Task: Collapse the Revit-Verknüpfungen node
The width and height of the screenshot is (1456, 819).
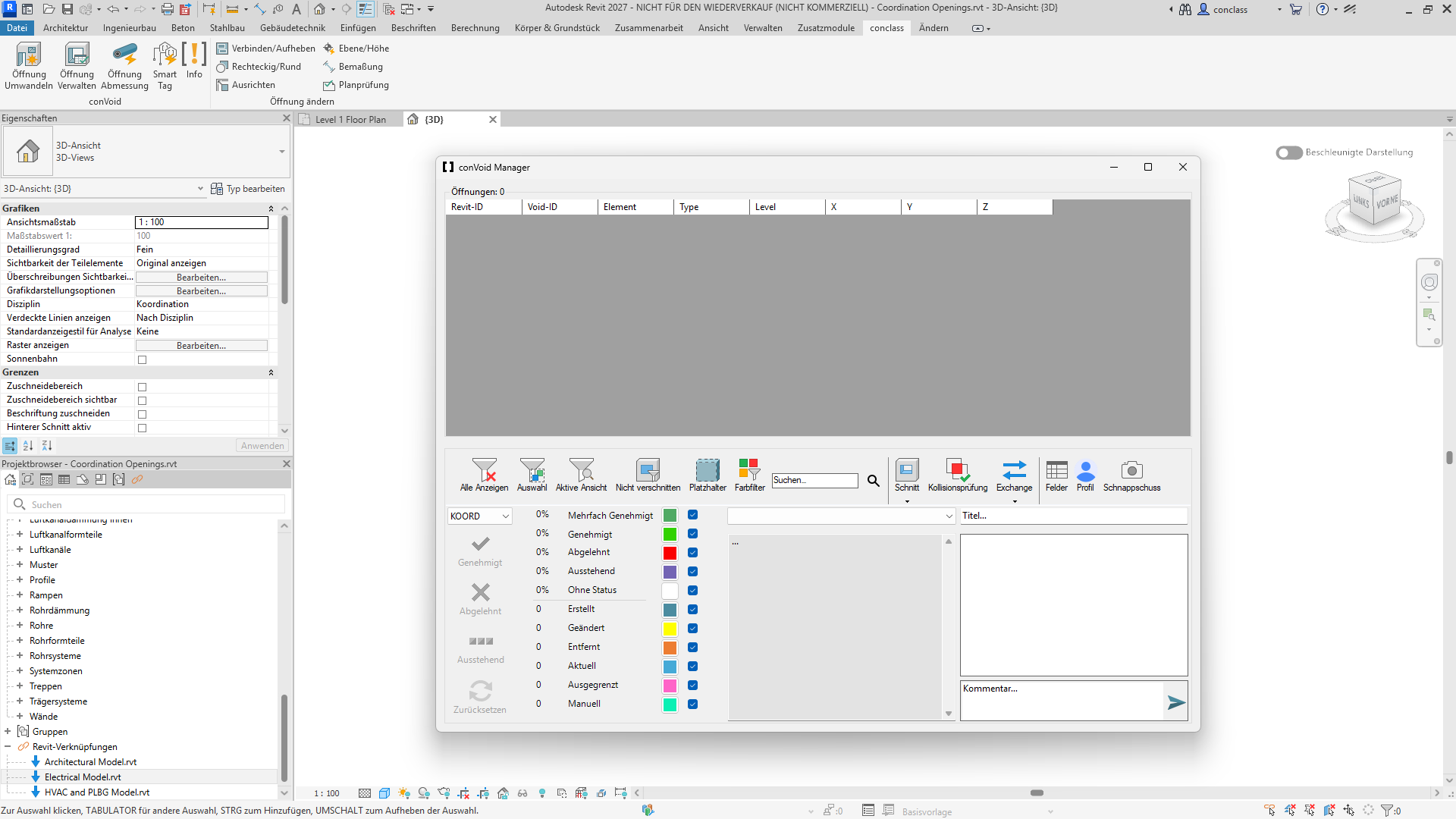Action: click(8, 747)
